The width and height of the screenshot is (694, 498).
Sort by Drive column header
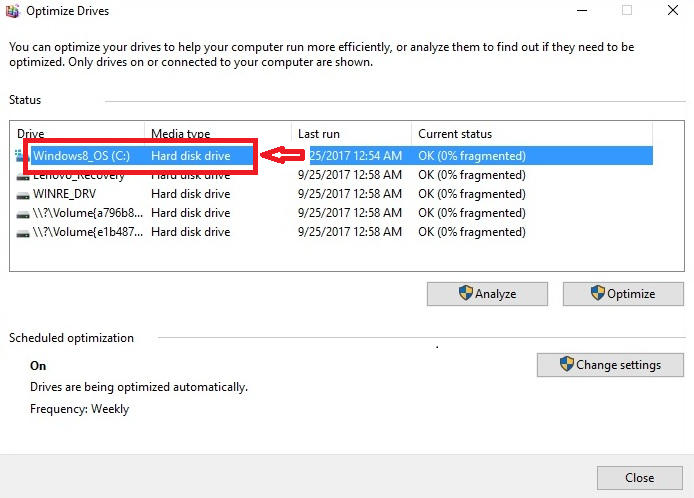point(79,134)
